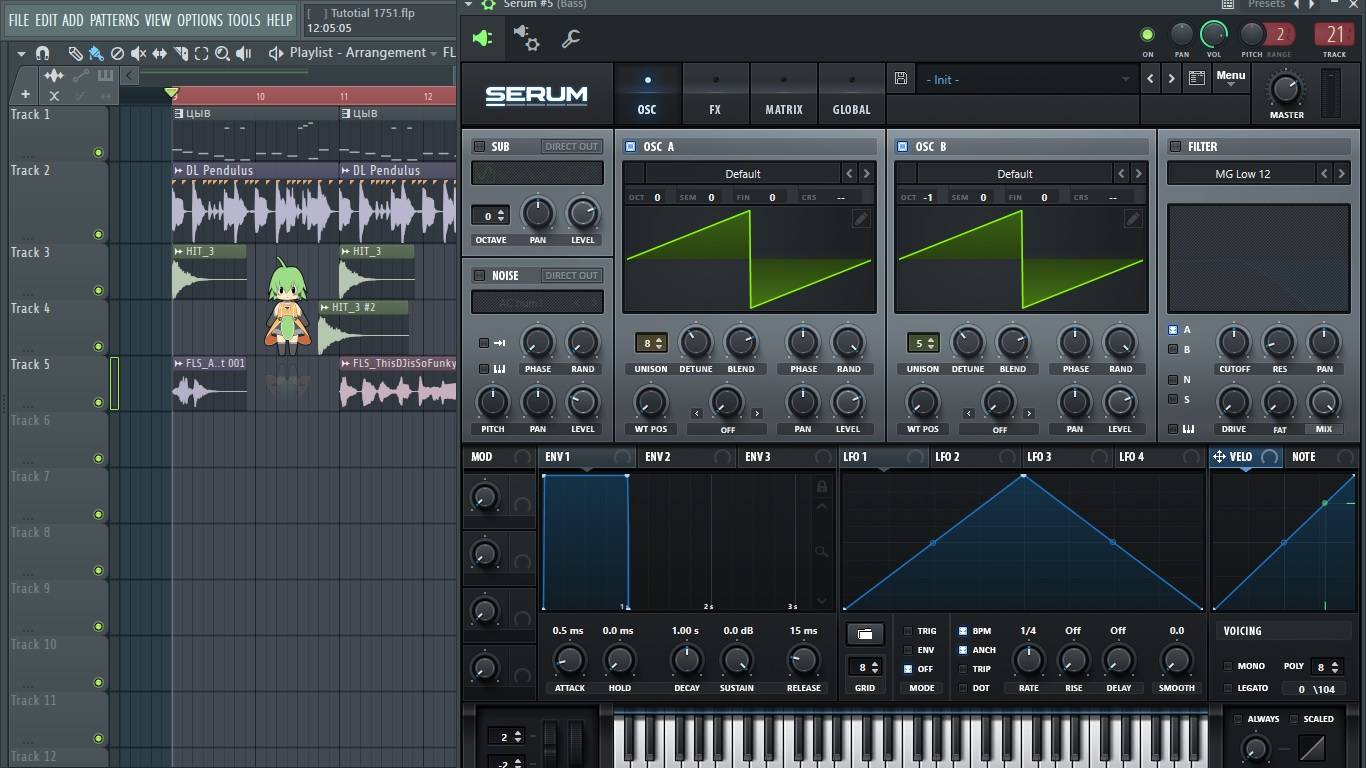Enable the SUB oscillator checkbox
Image resolution: width=1366 pixels, height=768 pixels.
click(x=479, y=146)
